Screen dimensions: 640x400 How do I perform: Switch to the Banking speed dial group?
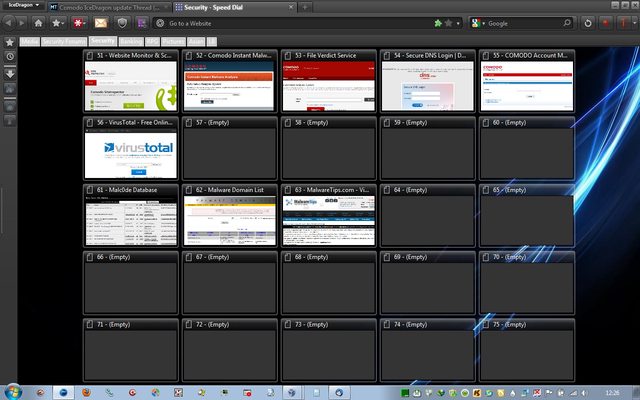131,41
